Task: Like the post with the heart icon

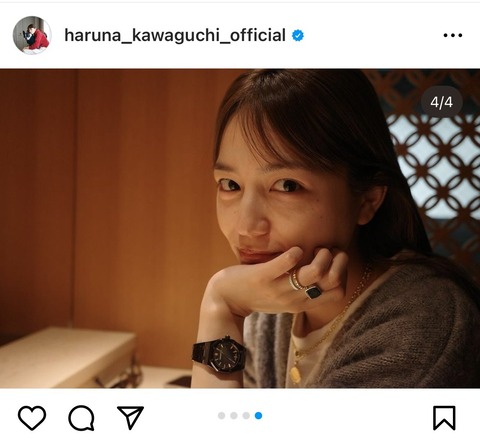Action: coord(32,418)
